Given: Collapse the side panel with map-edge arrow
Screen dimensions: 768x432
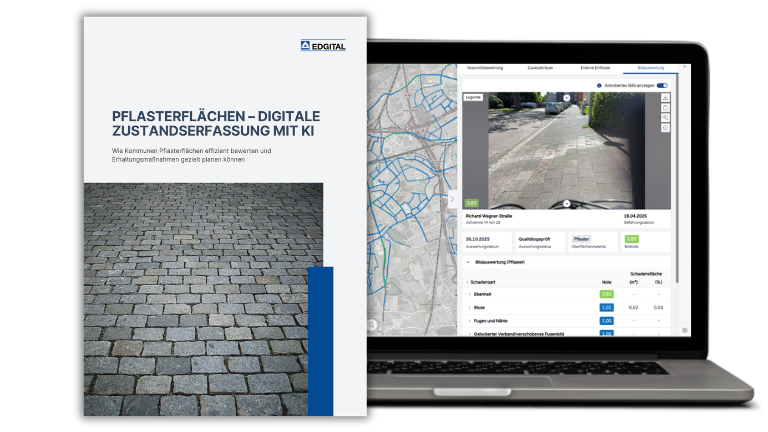Looking at the screenshot, I should pyautogui.click(x=453, y=199).
